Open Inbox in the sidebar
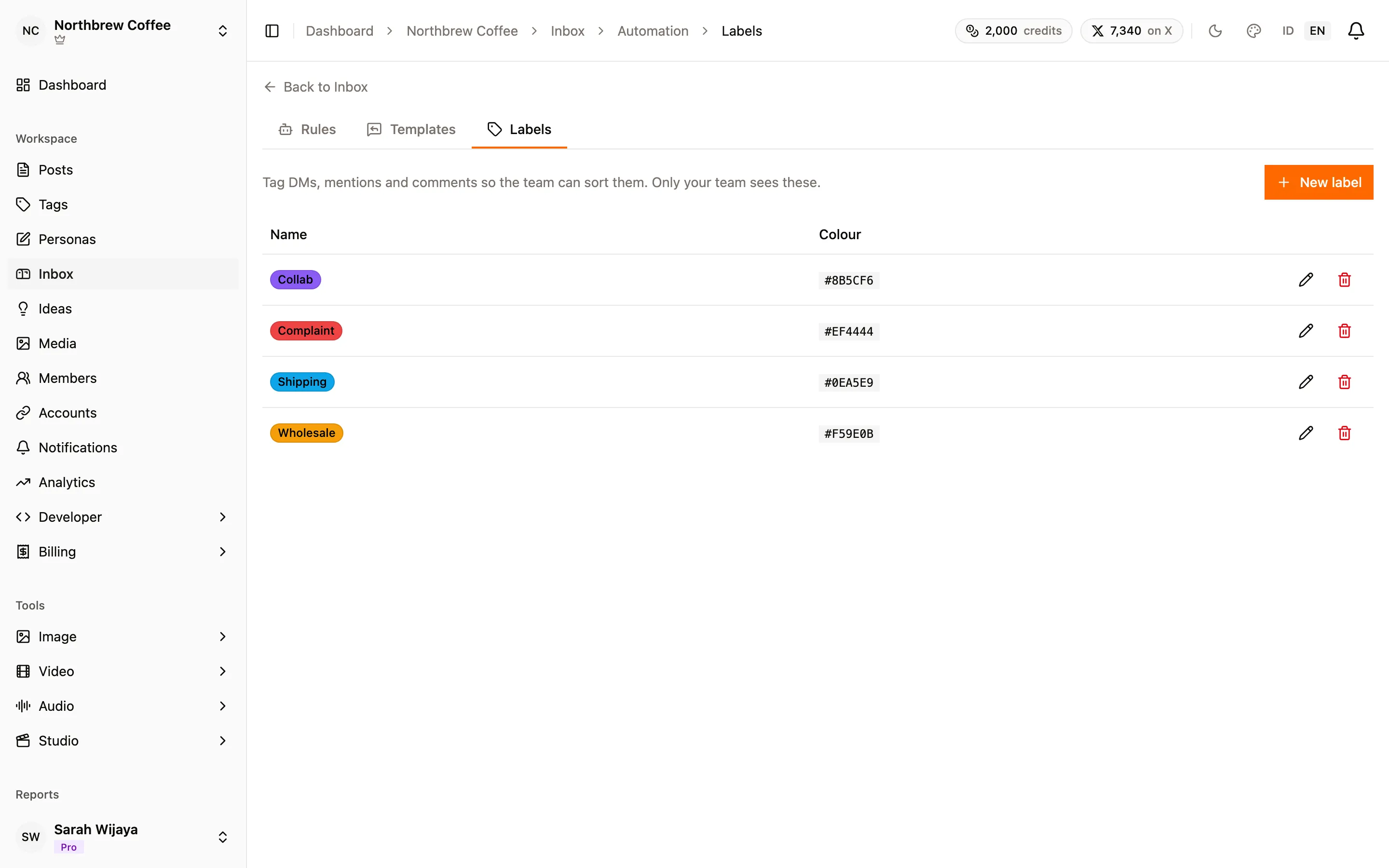1389x868 pixels. point(123,274)
